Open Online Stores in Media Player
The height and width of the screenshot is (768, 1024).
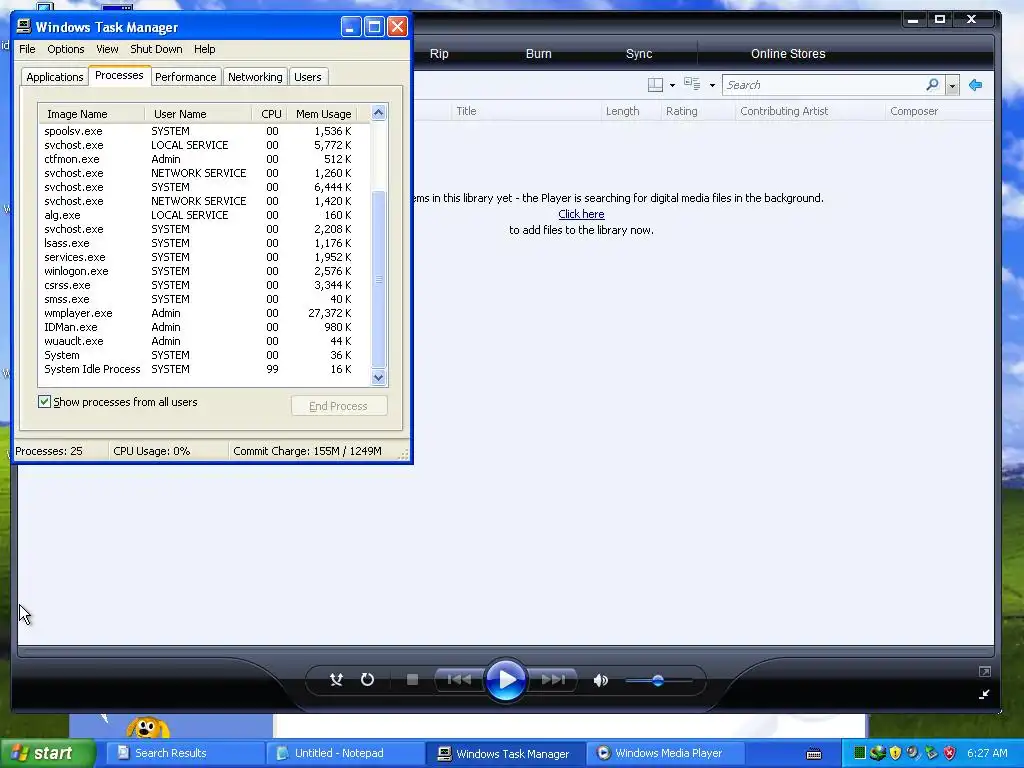(788, 54)
